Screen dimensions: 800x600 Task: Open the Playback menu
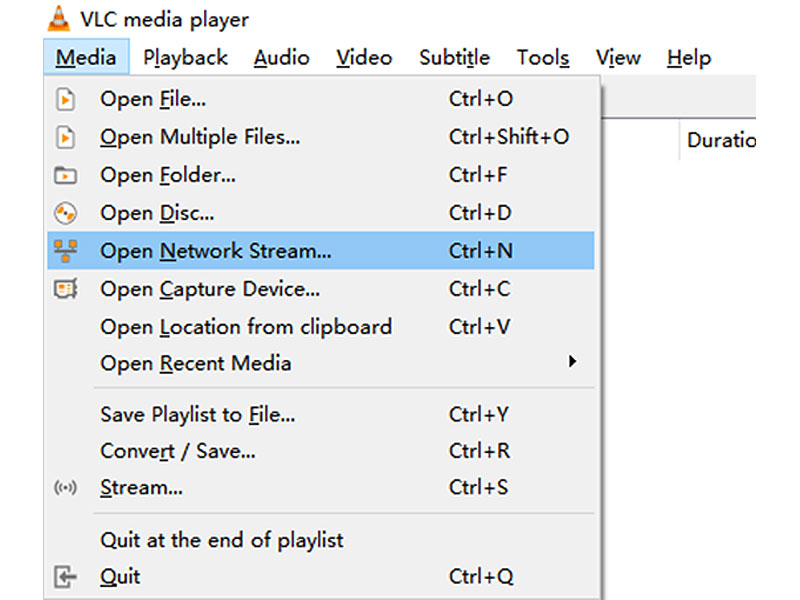pyautogui.click(x=185, y=58)
